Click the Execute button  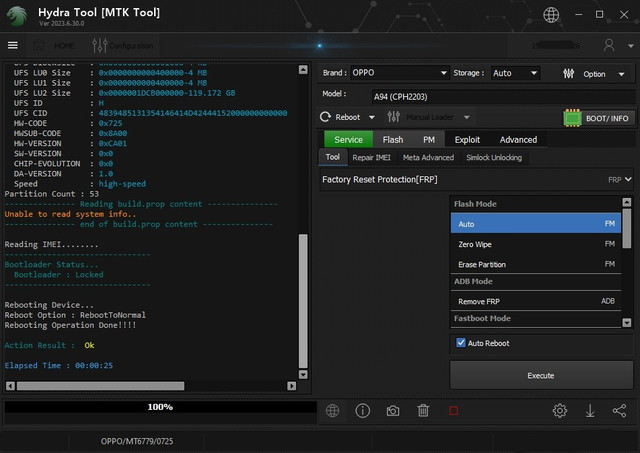[540, 375]
